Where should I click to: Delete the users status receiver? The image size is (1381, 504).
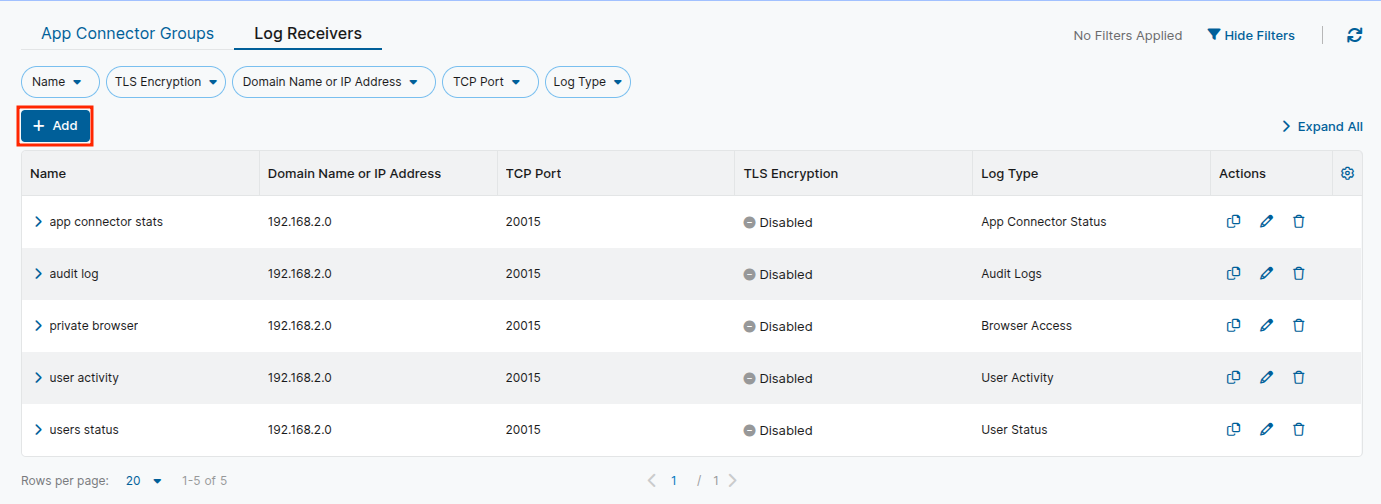tap(1298, 430)
